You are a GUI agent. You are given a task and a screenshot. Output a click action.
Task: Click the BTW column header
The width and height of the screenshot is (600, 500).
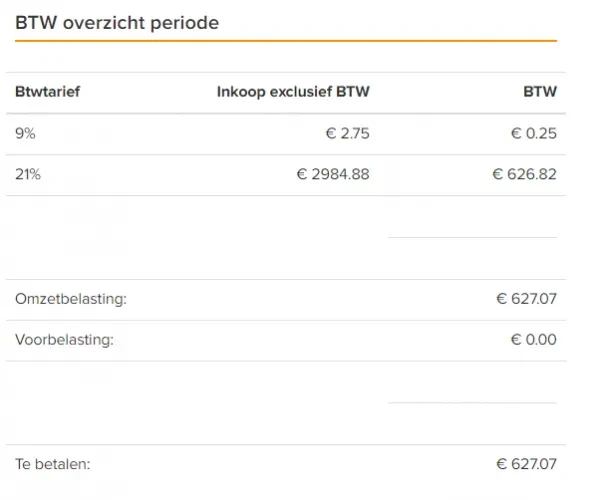pos(540,92)
